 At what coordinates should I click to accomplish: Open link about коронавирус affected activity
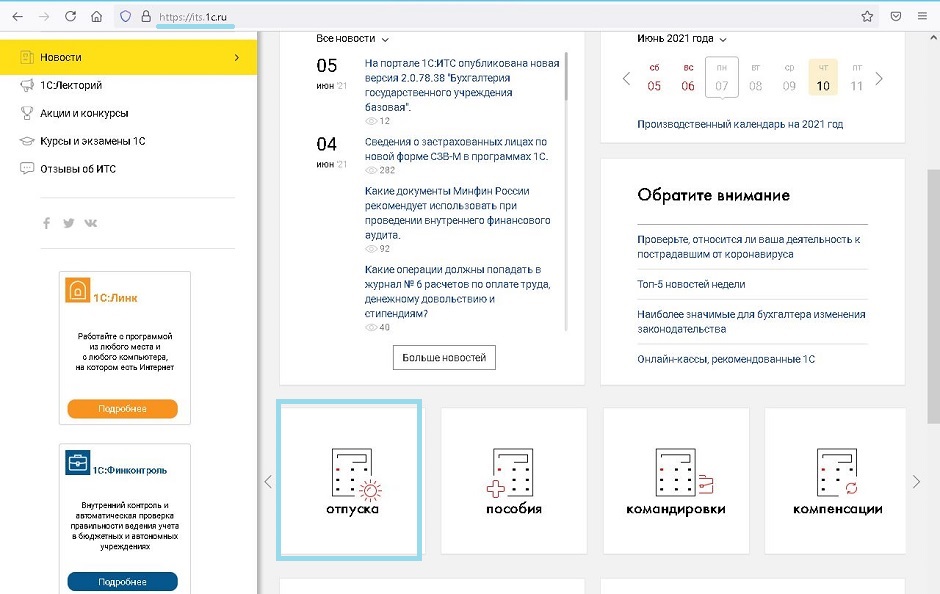pyautogui.click(x=749, y=246)
